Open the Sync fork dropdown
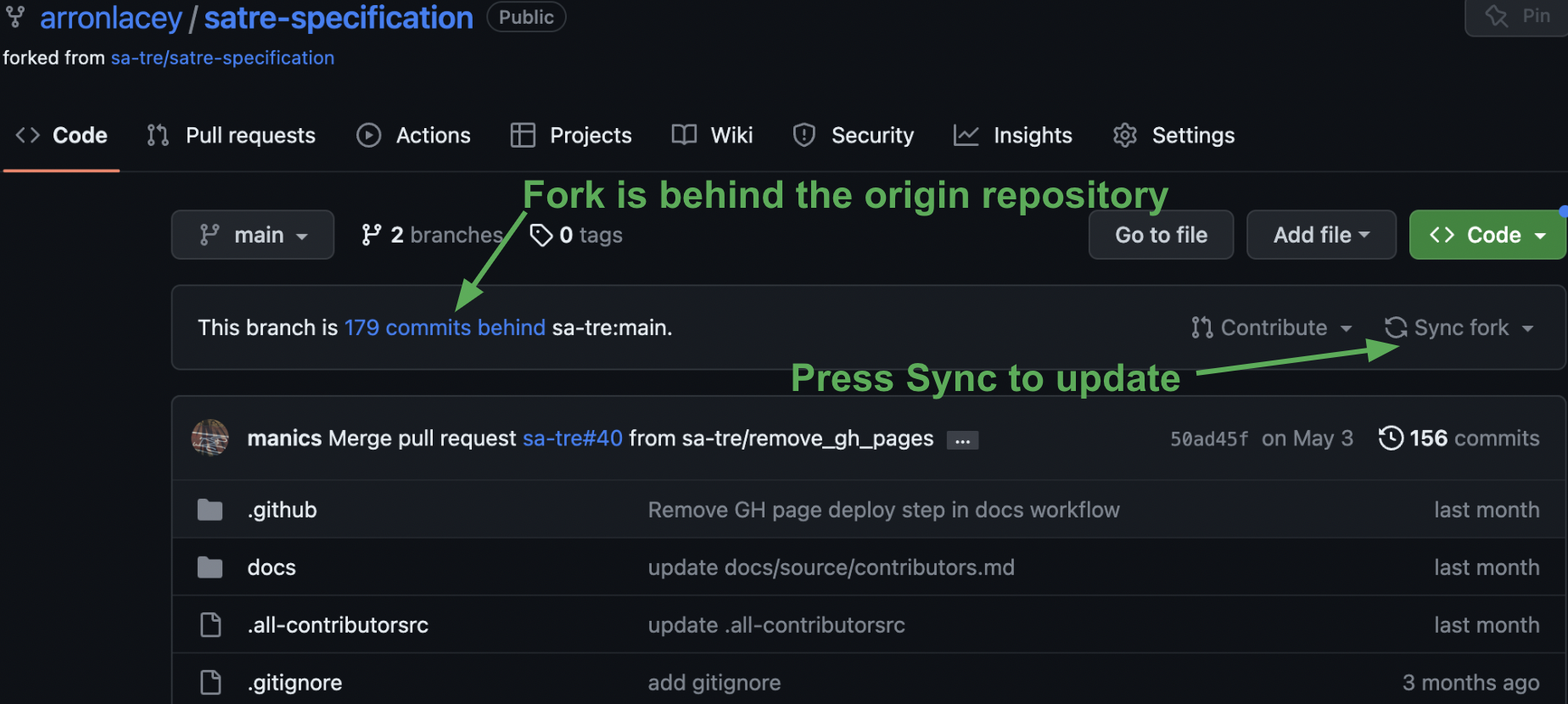 point(1459,327)
